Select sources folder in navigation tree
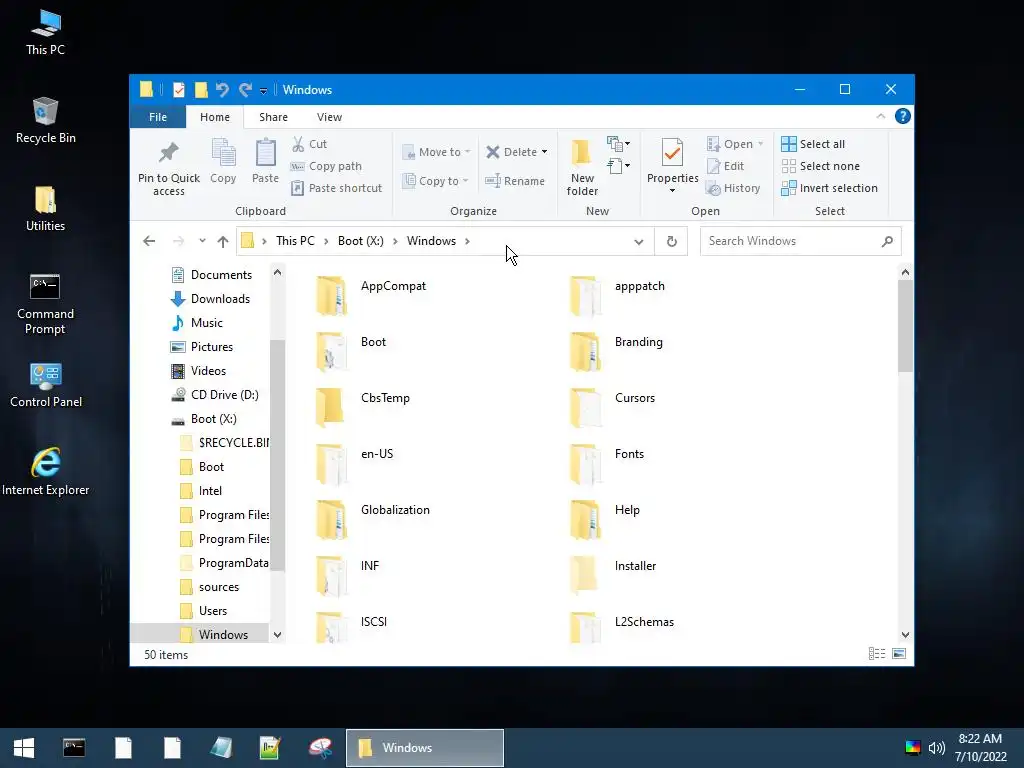Viewport: 1024px width, 768px height. (209, 587)
